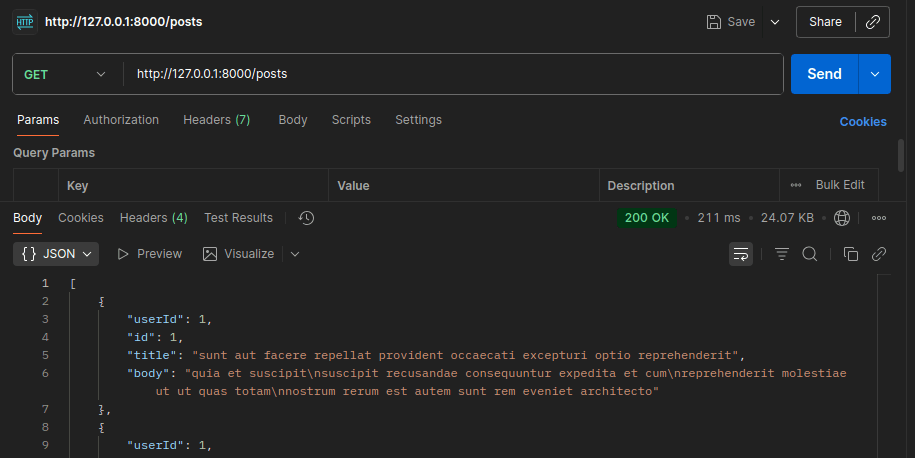Click the response link chain icon
Viewport: 915px width, 458px height.
click(879, 254)
